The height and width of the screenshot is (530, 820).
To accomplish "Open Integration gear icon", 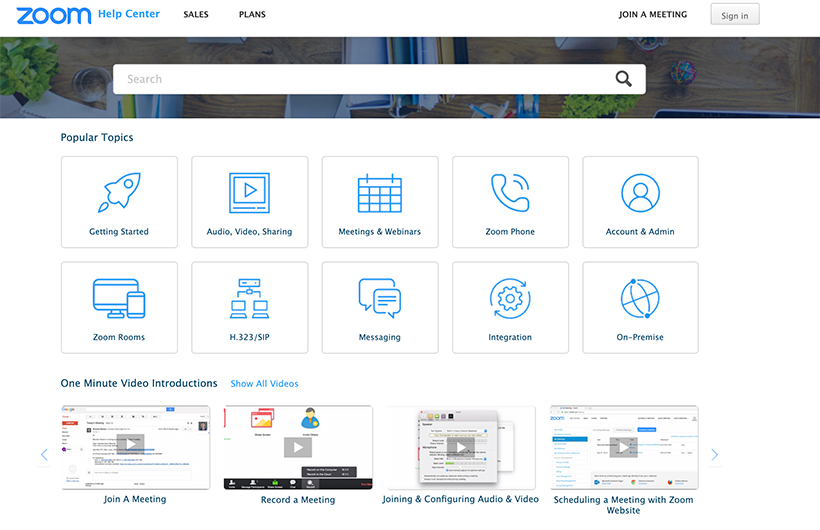I will [510, 298].
